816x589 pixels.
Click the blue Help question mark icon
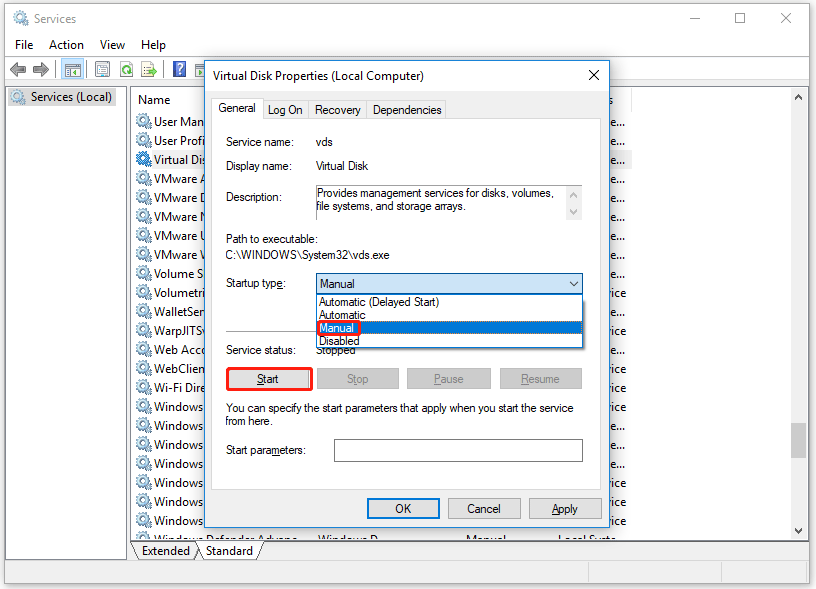179,69
